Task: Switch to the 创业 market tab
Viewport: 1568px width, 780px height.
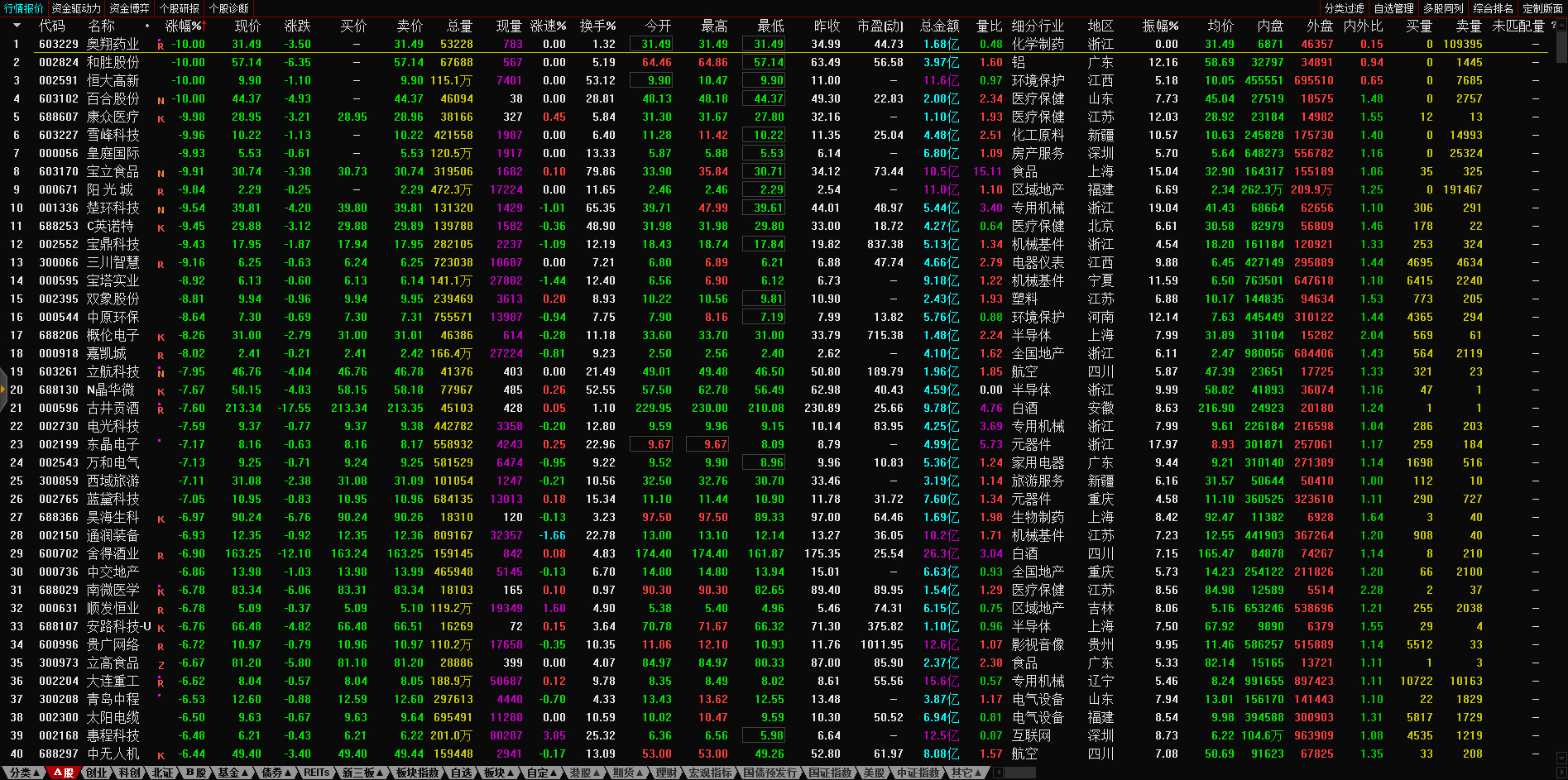Action: (x=97, y=773)
